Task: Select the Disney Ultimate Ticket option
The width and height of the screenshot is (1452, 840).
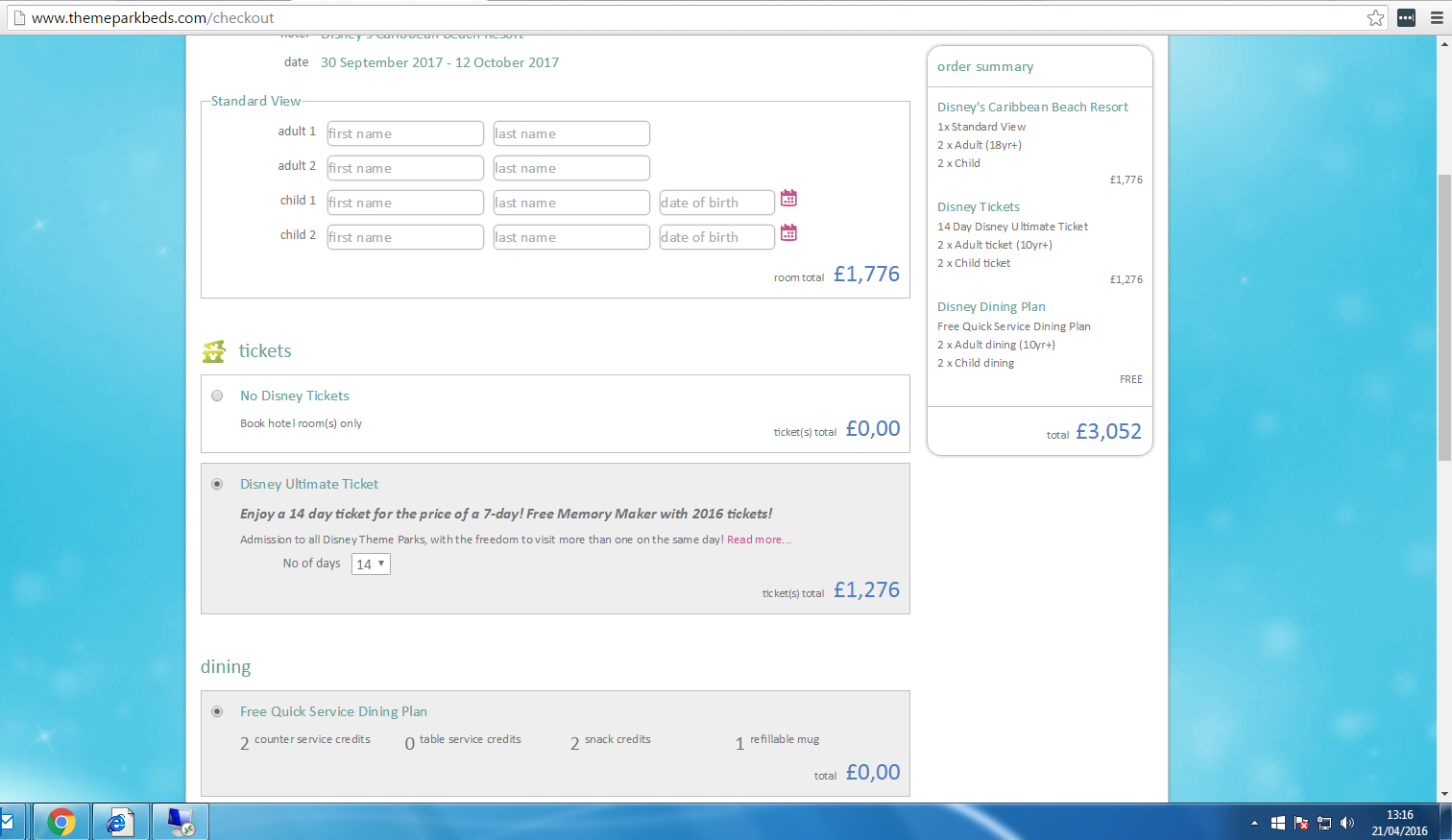Action: (x=217, y=484)
